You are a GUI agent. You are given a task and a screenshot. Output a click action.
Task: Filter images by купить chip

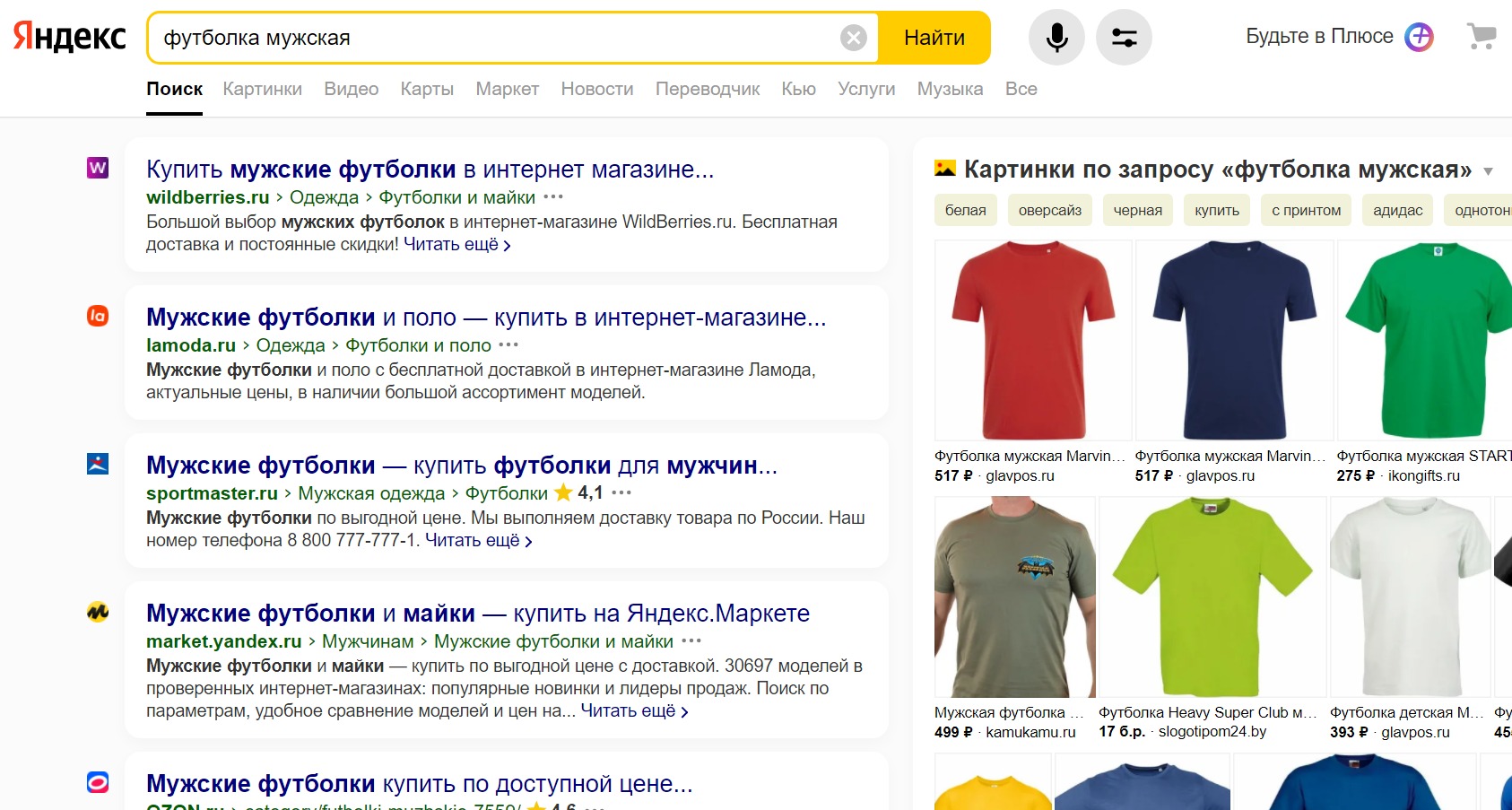[1217, 210]
